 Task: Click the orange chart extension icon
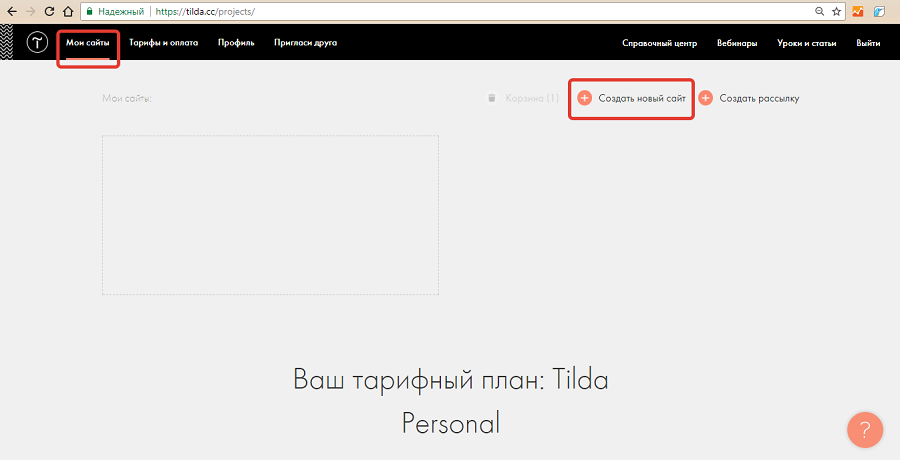pyautogui.click(x=858, y=11)
